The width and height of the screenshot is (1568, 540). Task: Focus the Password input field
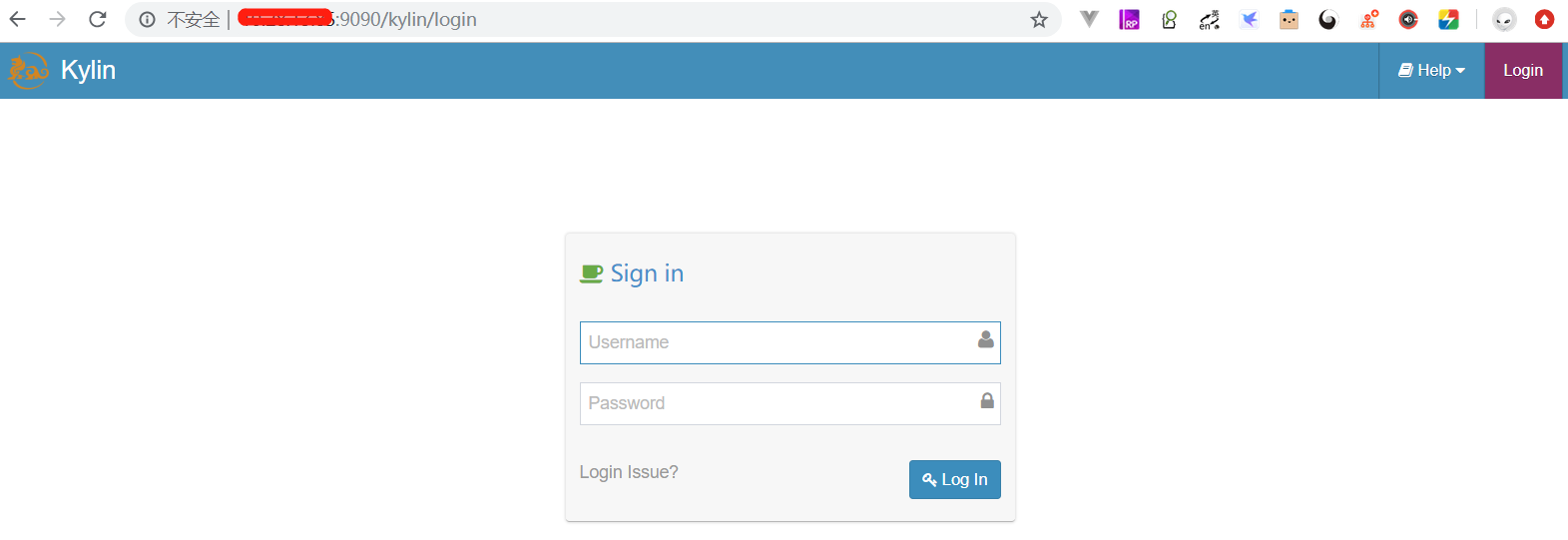tap(789, 403)
